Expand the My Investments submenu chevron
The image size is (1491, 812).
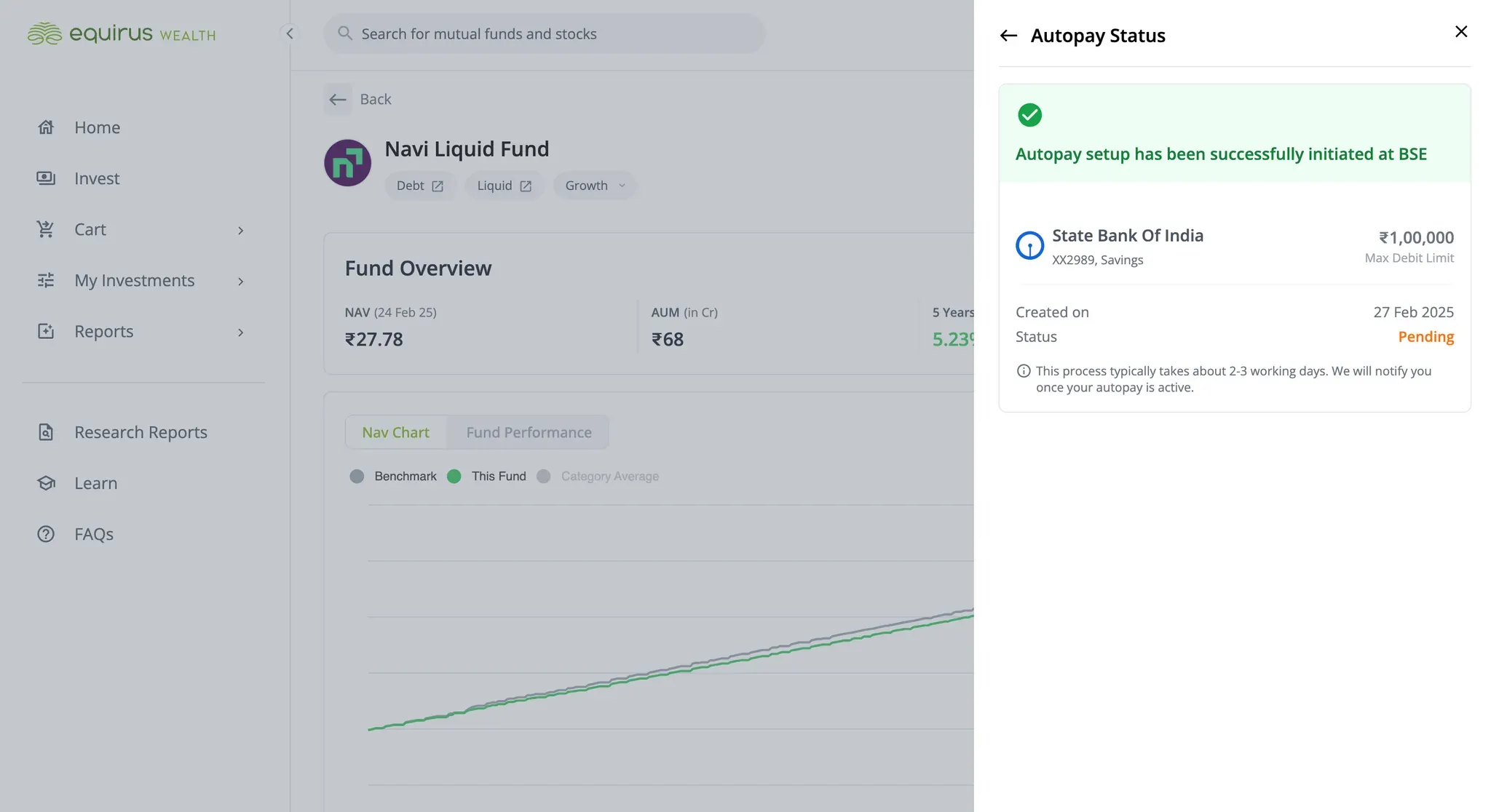(241, 282)
